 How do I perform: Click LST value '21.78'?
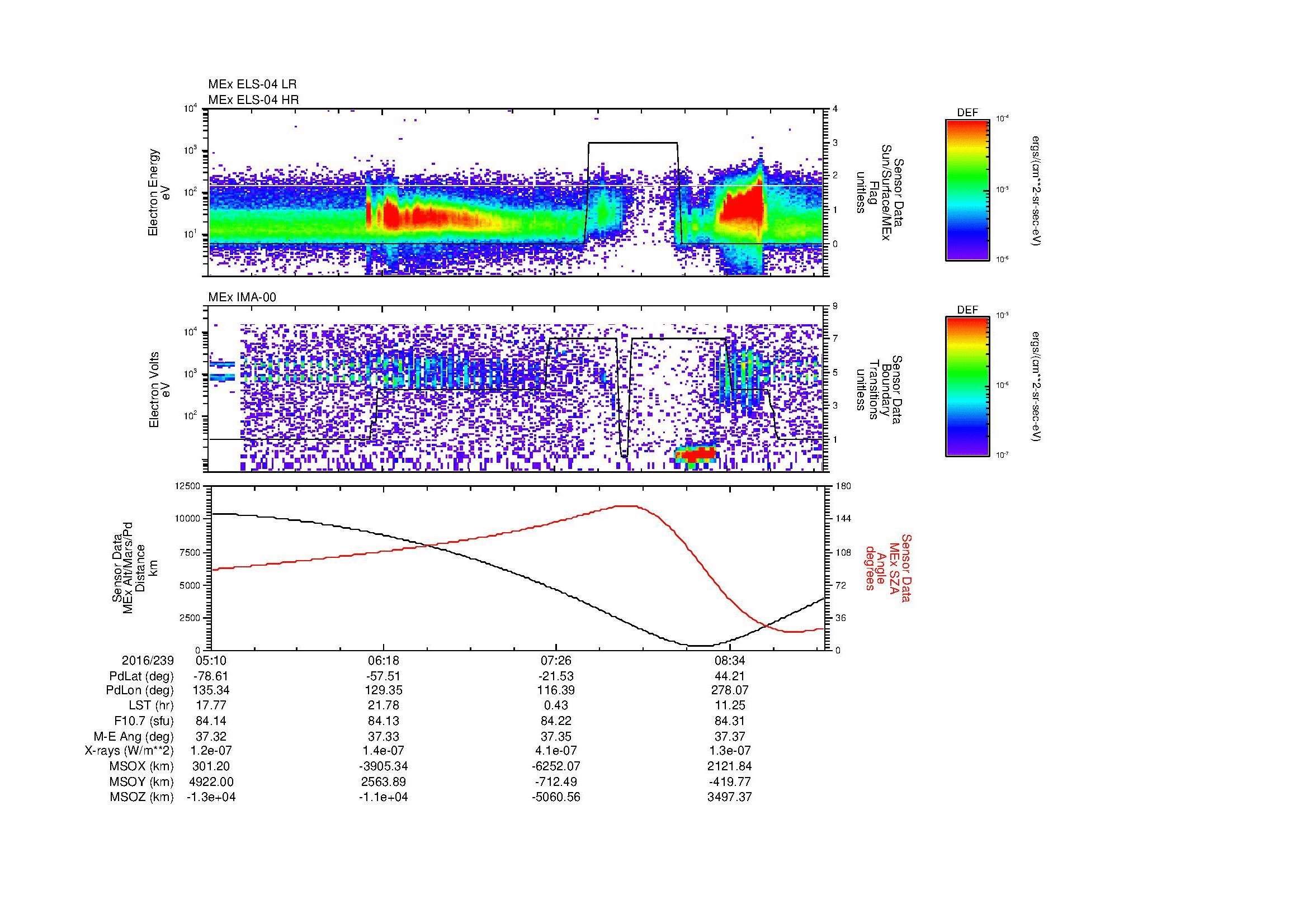click(384, 705)
